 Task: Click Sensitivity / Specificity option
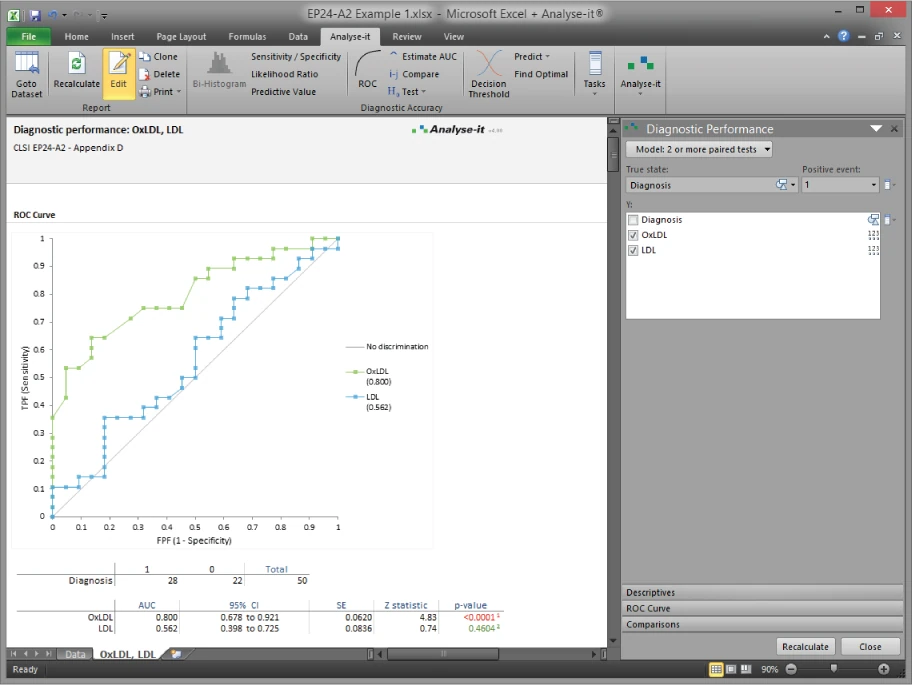[x=295, y=56]
